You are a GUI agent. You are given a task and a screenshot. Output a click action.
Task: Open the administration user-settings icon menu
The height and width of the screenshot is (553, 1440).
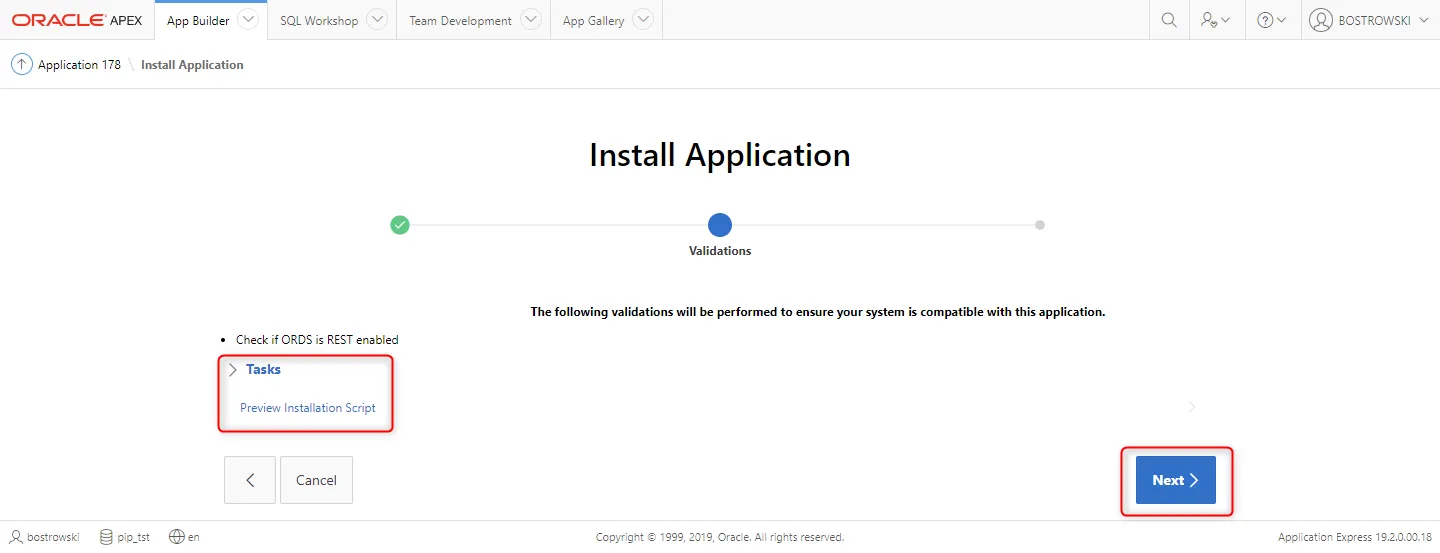click(x=1216, y=20)
